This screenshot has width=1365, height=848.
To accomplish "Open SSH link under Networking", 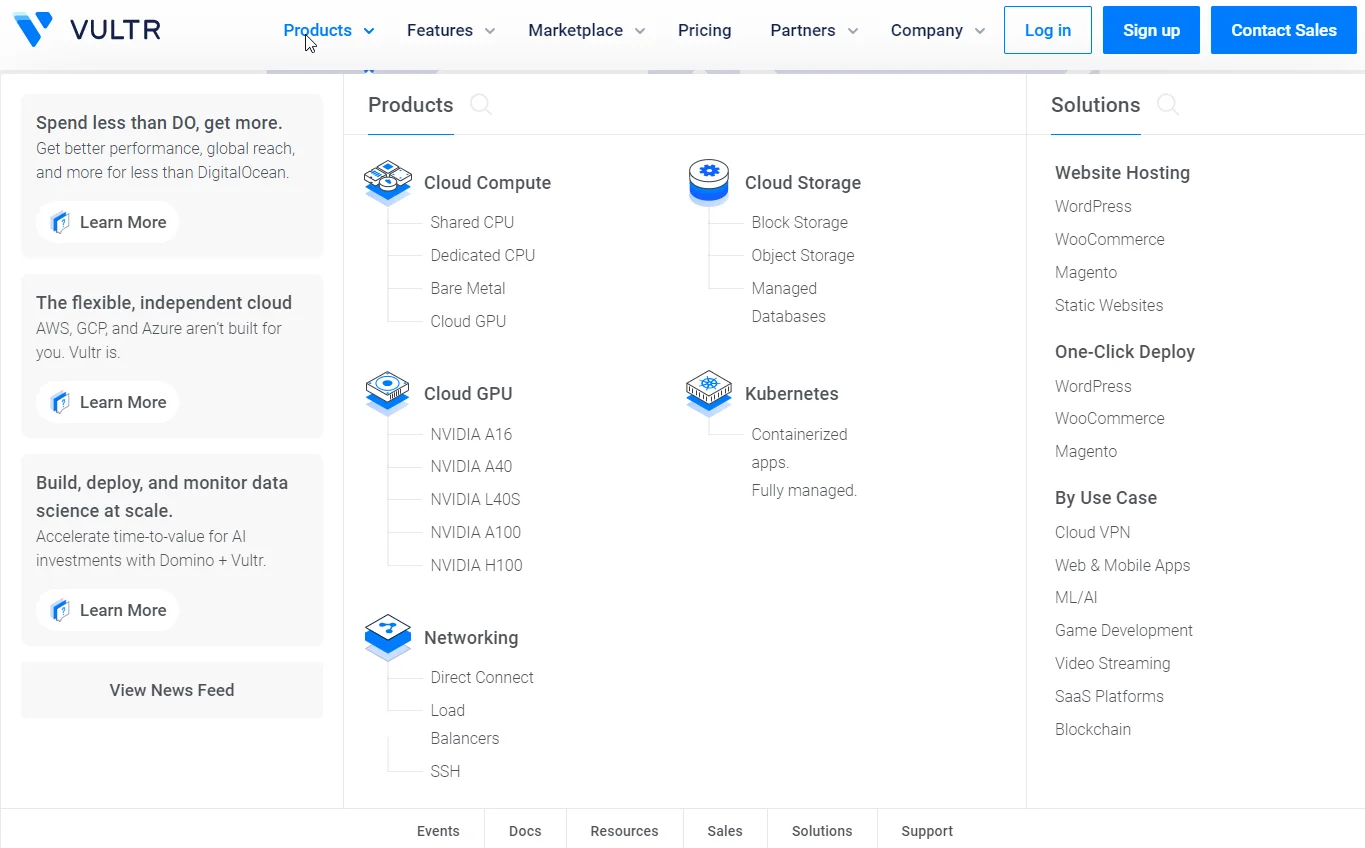I will pos(445,771).
